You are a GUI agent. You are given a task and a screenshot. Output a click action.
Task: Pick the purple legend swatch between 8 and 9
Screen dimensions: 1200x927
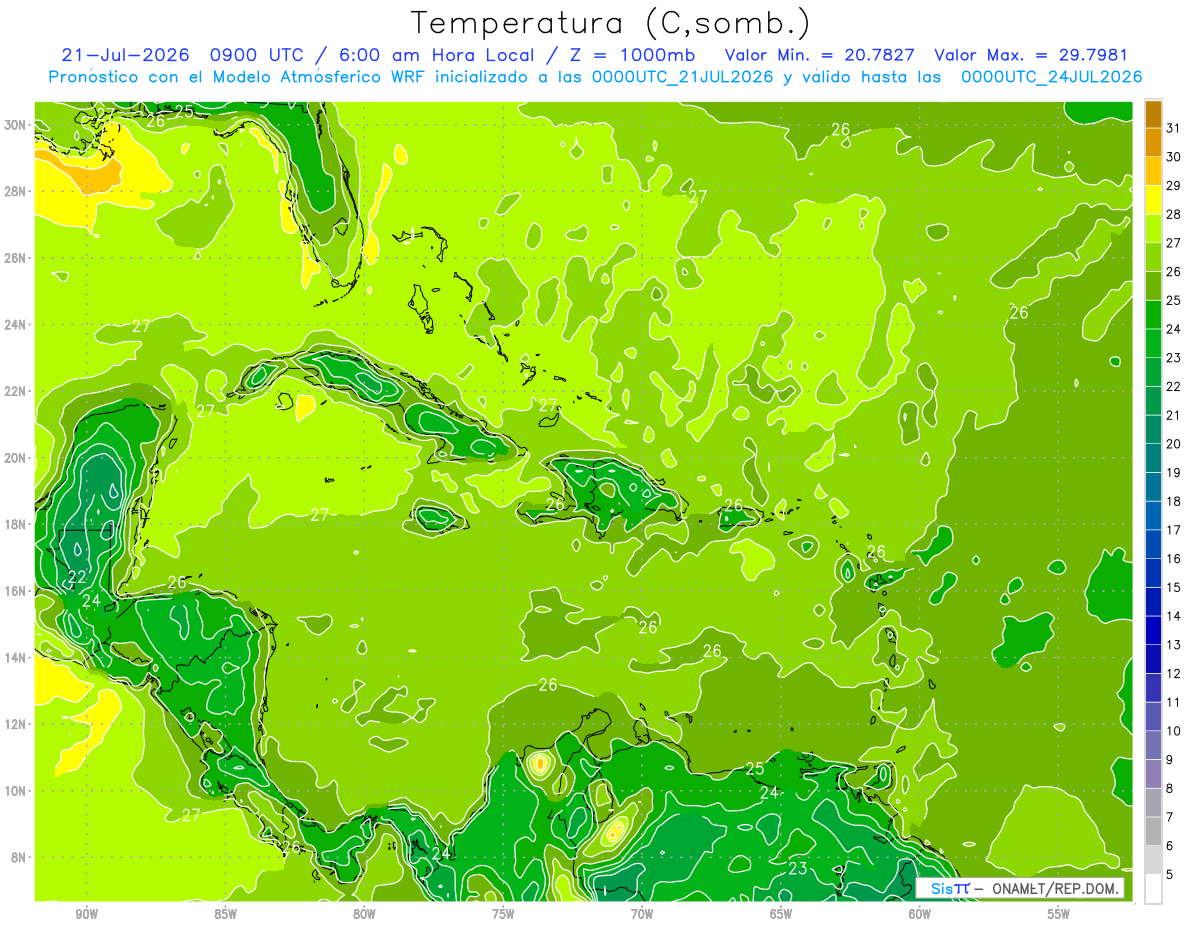[1153, 774]
